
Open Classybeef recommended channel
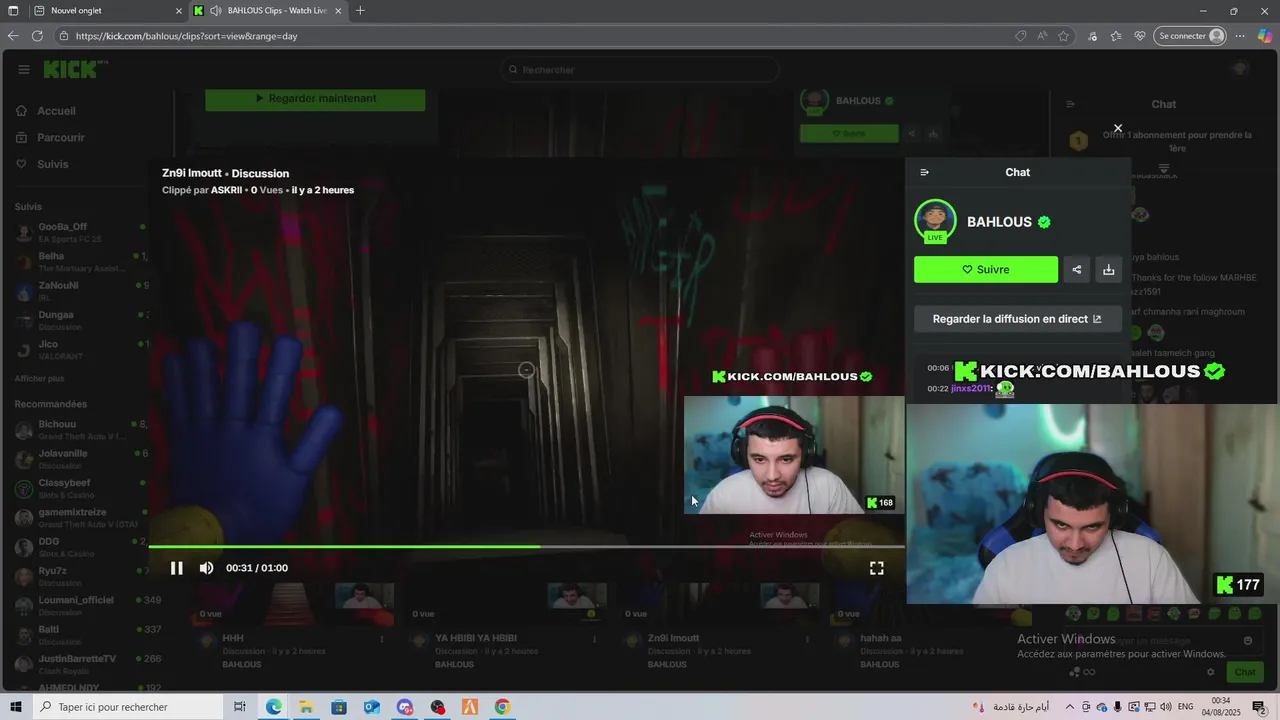[80, 489]
